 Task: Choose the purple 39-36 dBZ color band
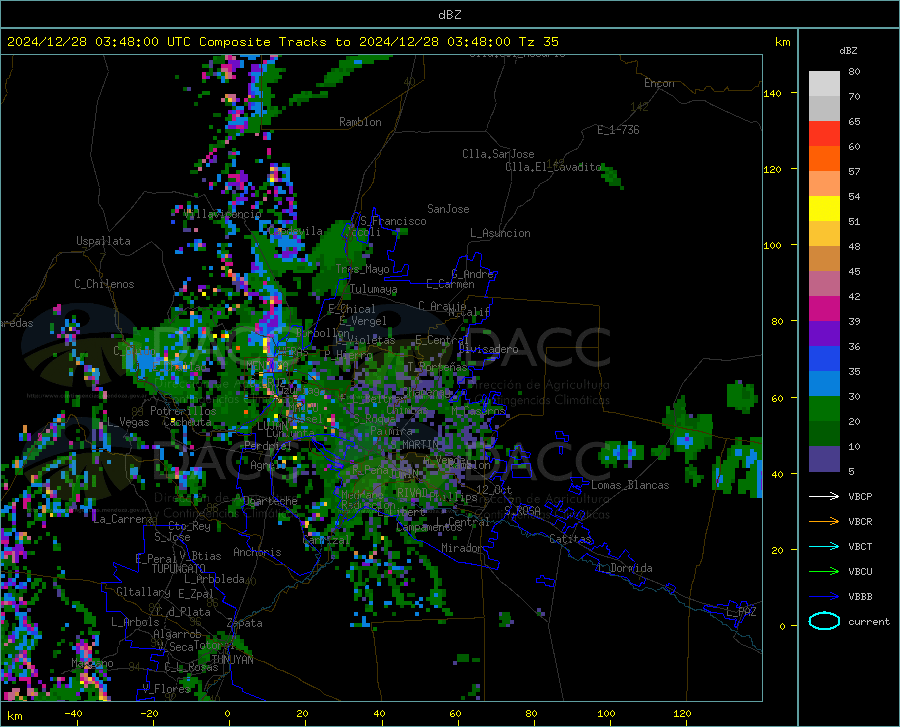click(x=824, y=334)
